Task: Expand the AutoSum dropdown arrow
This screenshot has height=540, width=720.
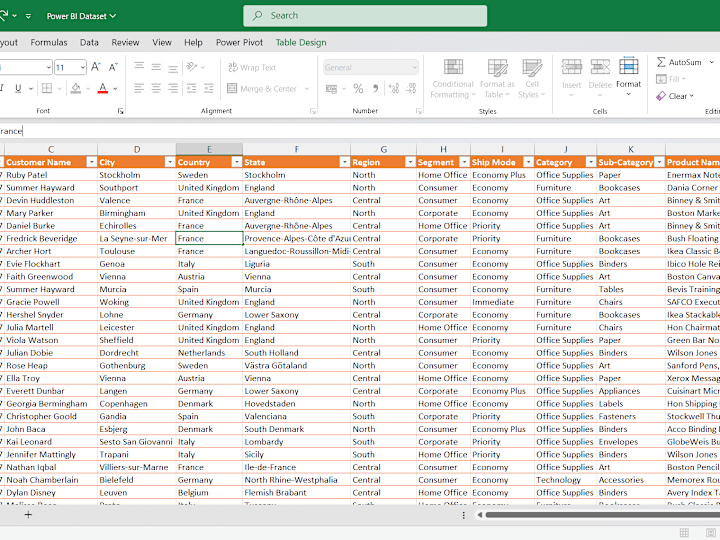Action: point(712,62)
